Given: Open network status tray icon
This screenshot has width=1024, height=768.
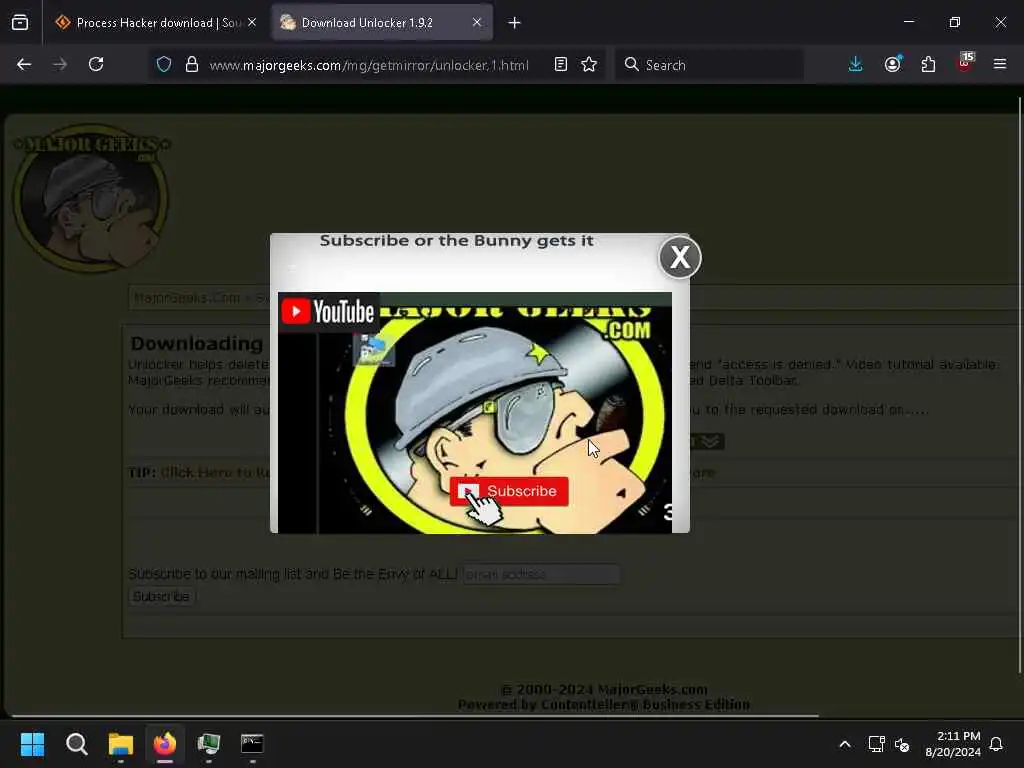Looking at the screenshot, I should [x=876, y=744].
